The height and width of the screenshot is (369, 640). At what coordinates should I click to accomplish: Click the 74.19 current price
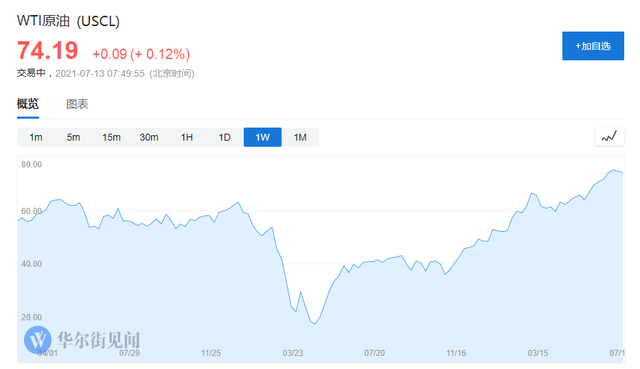(47, 51)
